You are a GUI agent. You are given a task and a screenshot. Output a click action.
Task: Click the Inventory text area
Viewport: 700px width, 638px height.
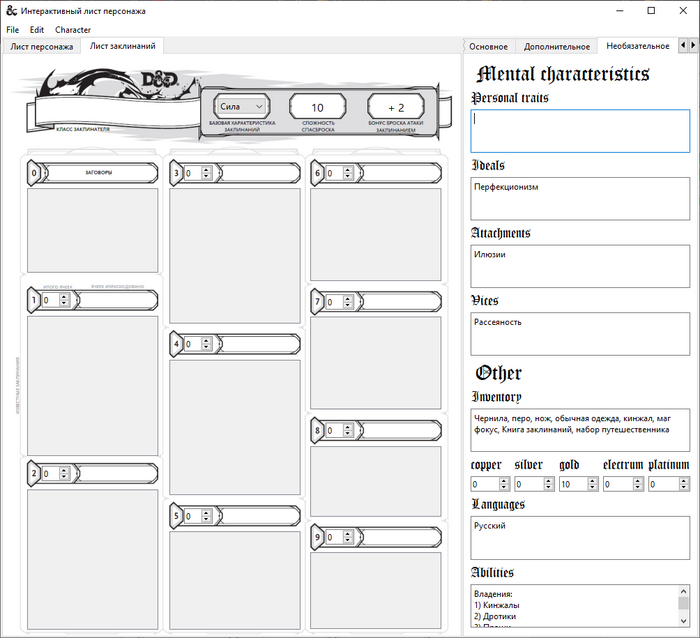coord(580,429)
